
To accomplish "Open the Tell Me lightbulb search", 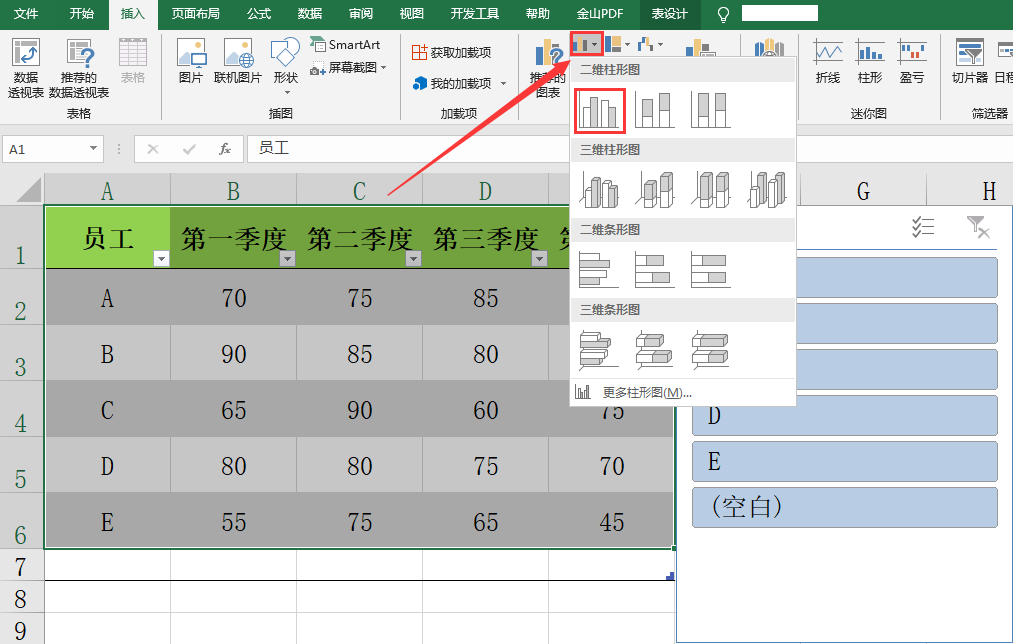I will pos(724,14).
